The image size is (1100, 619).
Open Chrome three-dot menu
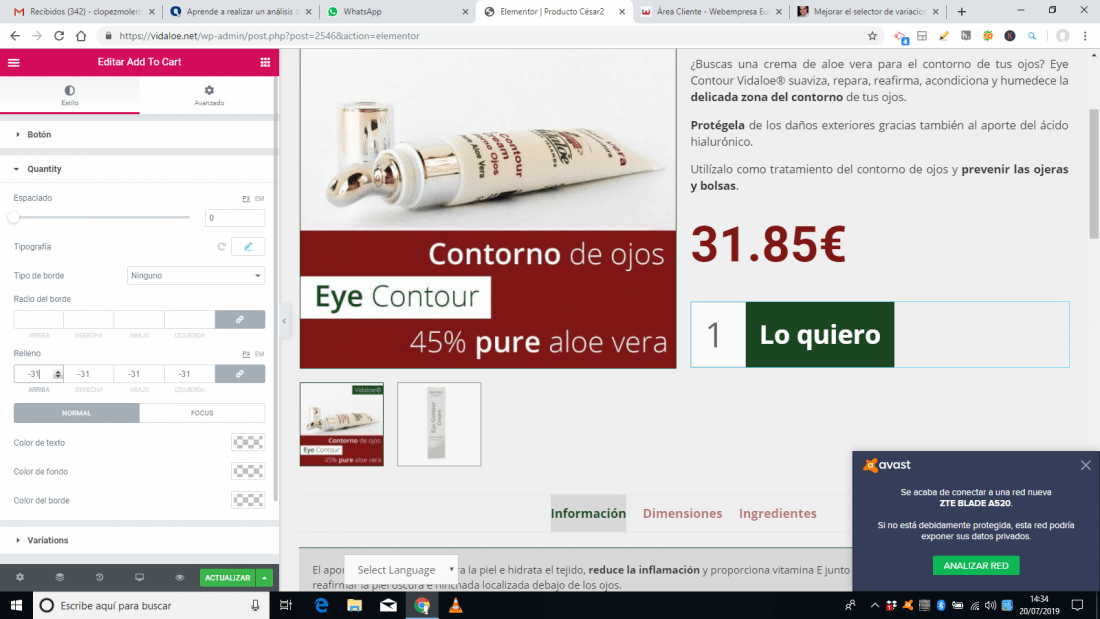coord(1085,36)
